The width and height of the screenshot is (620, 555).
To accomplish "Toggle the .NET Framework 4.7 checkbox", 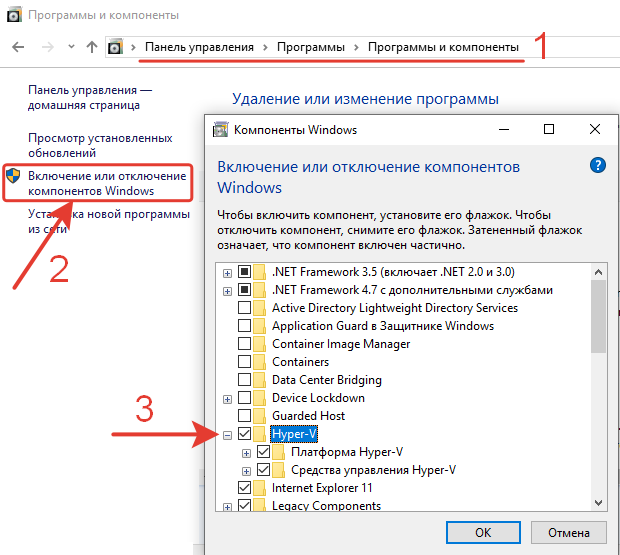I will pos(244,290).
